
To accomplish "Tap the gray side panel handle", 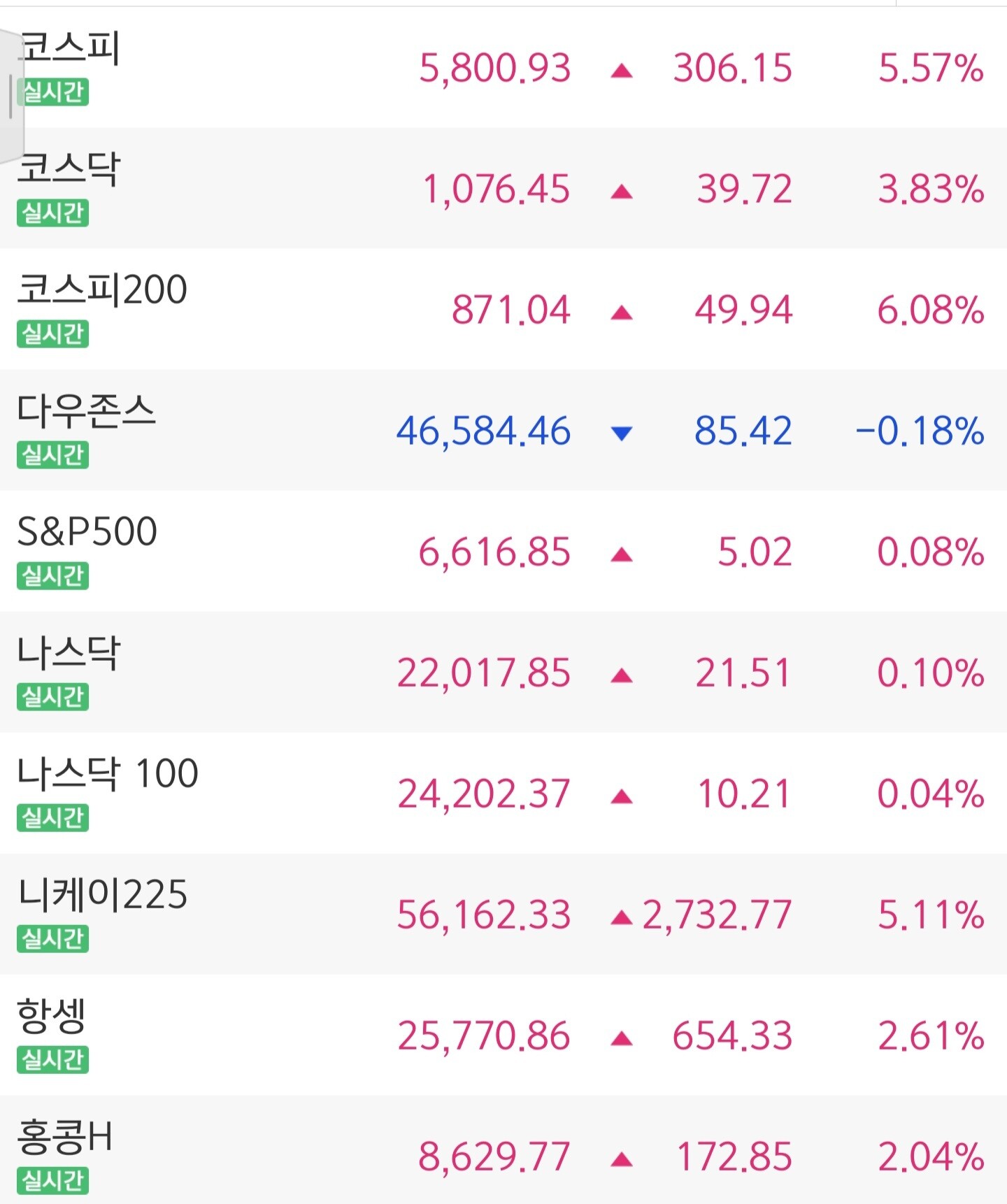I will pyautogui.click(x=11, y=96).
